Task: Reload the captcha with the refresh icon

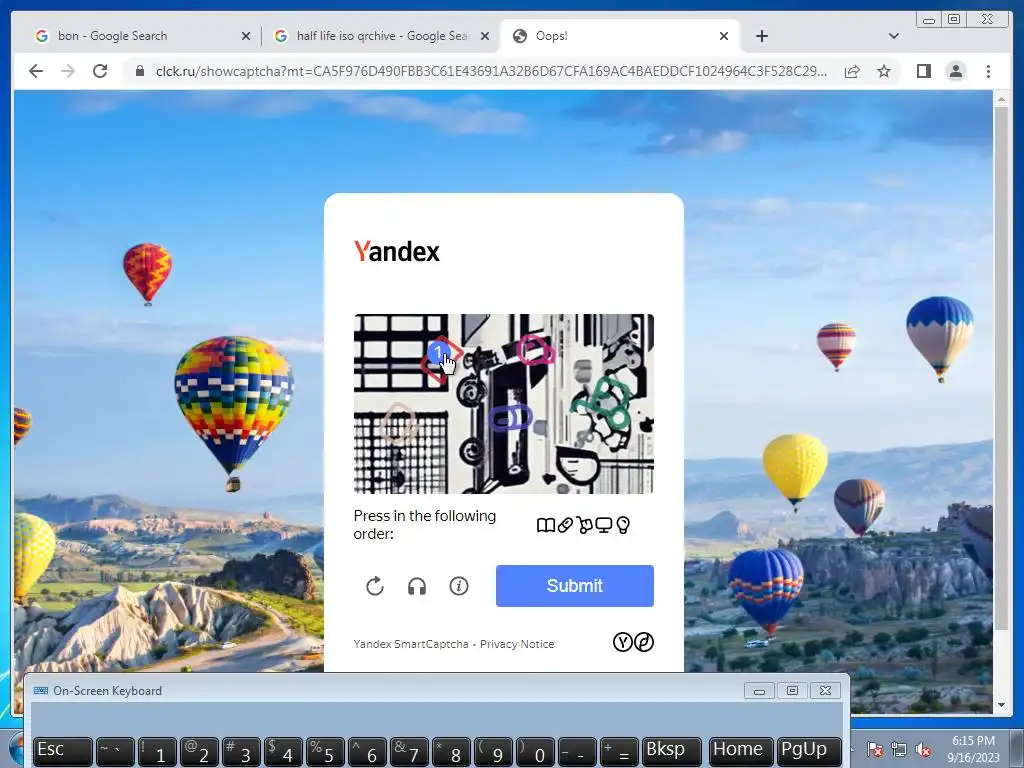Action: pyautogui.click(x=375, y=586)
